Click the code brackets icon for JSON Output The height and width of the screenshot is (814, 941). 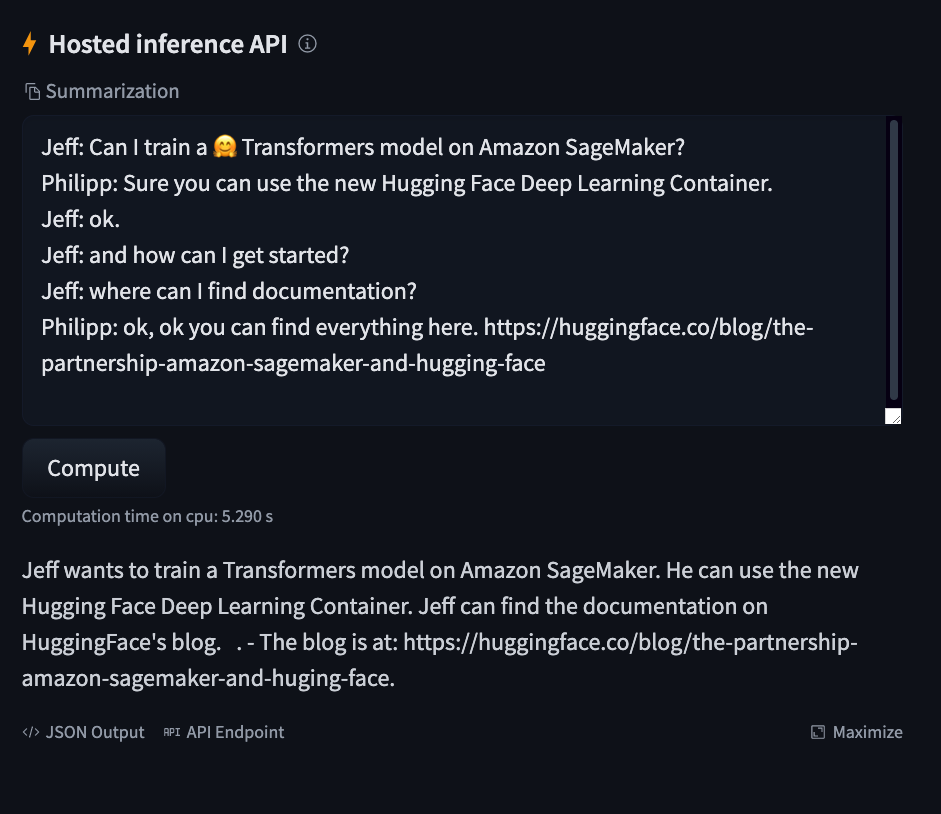[x=31, y=732]
